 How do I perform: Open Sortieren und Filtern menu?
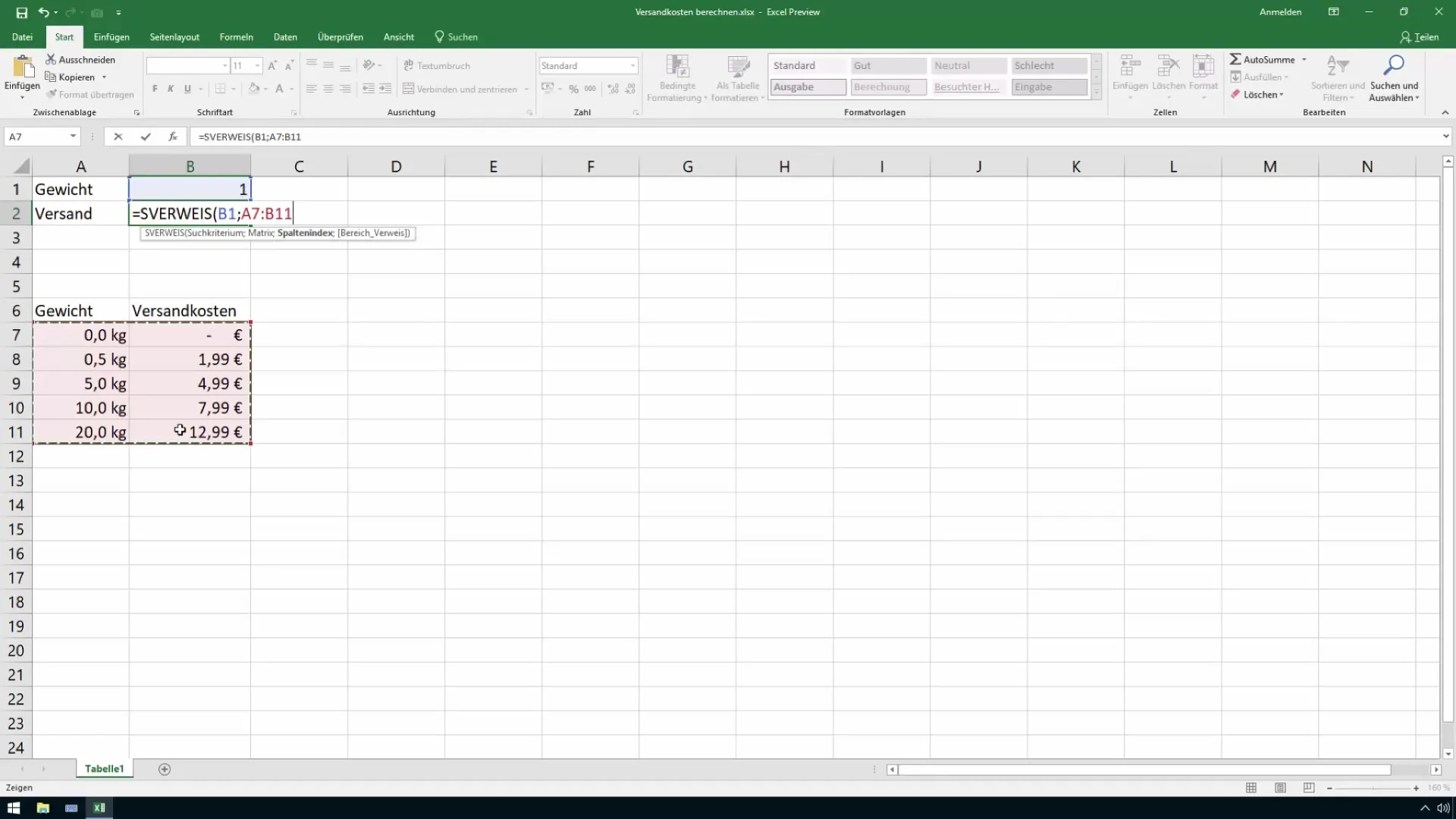coord(1338,78)
